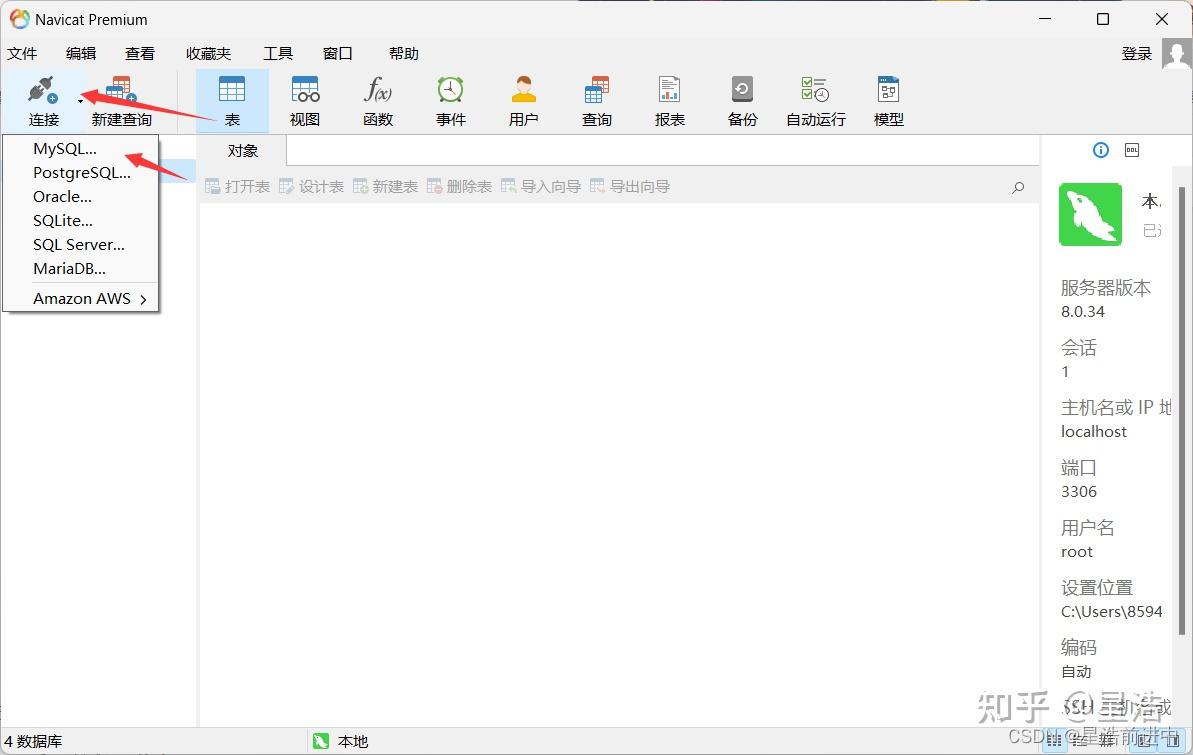The width and height of the screenshot is (1193, 755).
Task: Click the 'C:\Users\8594' settings path
Action: 1112,611
